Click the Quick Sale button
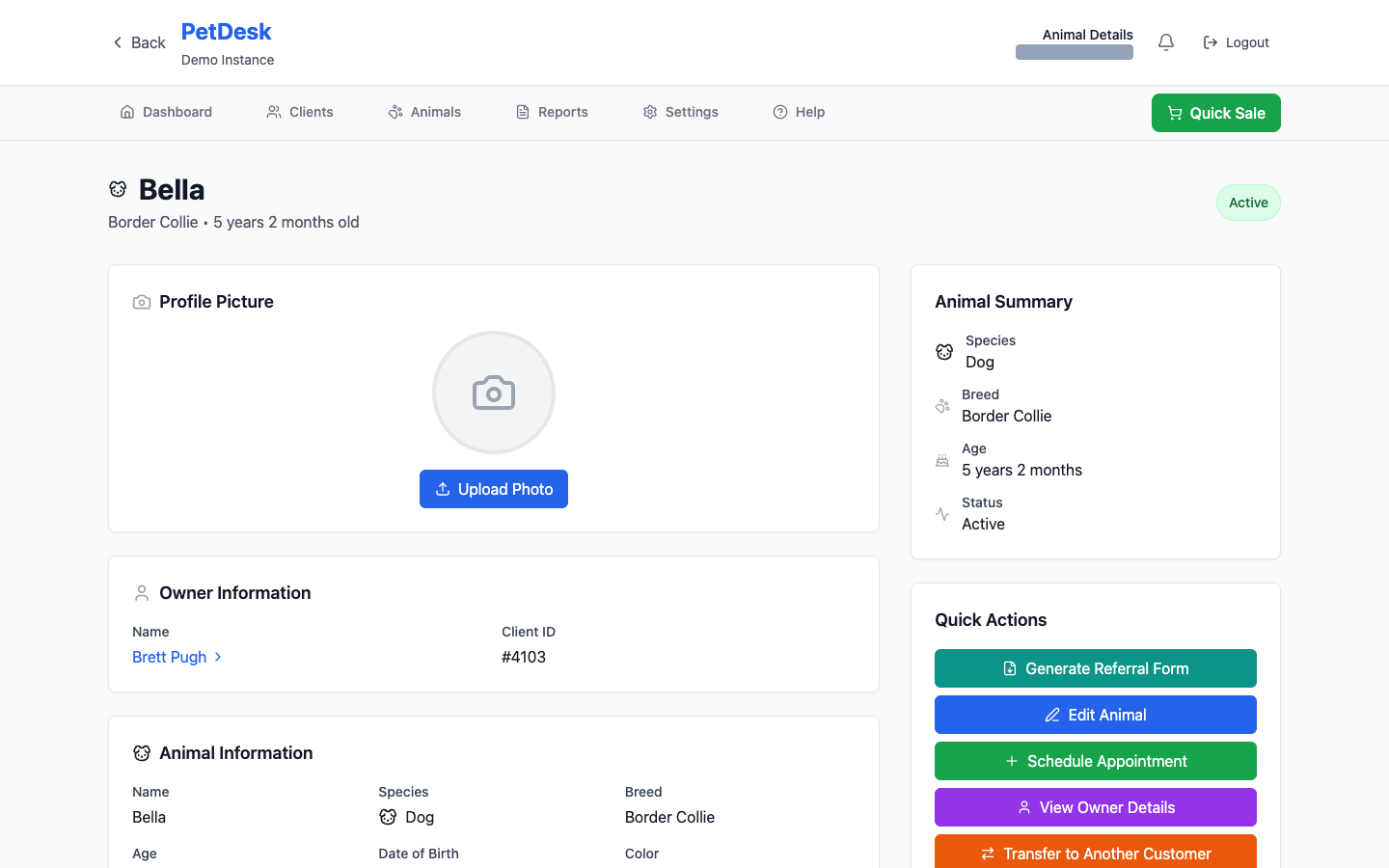This screenshot has height=868, width=1389. click(x=1216, y=113)
